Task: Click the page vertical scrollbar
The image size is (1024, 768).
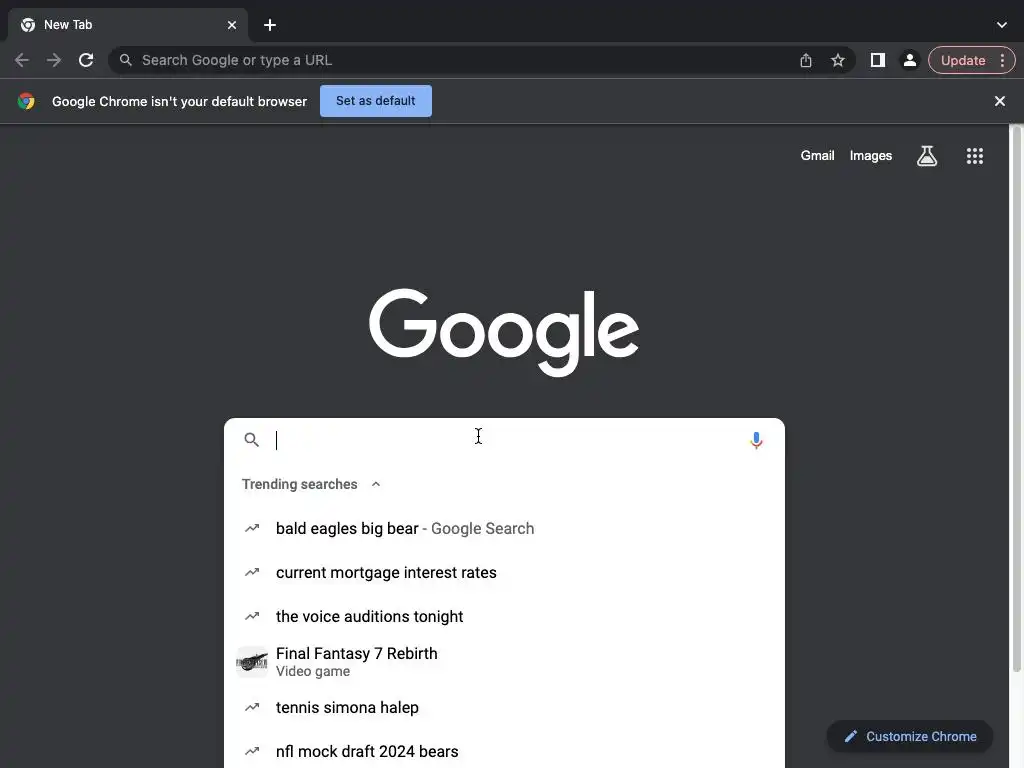Action: [x=1016, y=398]
